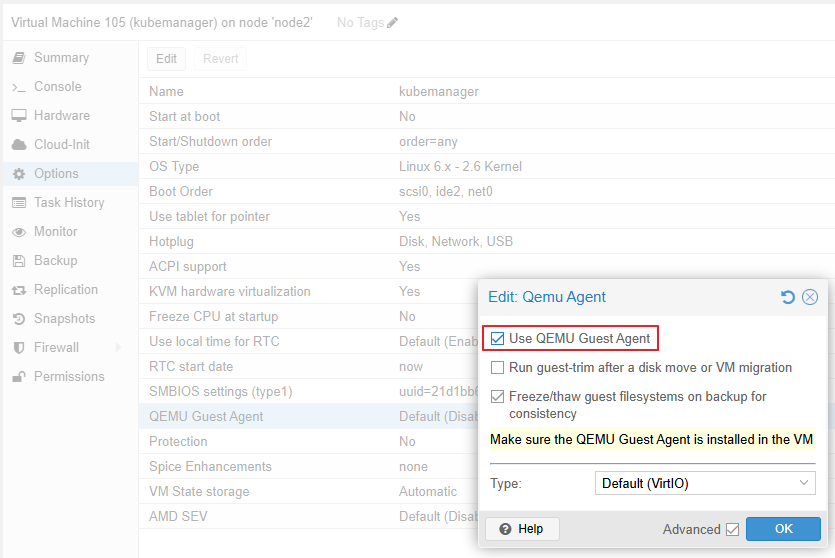Select the RTC start date row

(x=308, y=366)
